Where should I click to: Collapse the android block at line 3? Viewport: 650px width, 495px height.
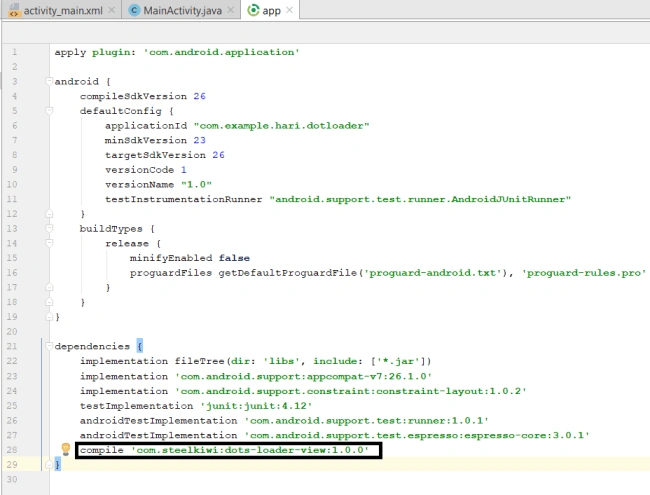[49, 81]
